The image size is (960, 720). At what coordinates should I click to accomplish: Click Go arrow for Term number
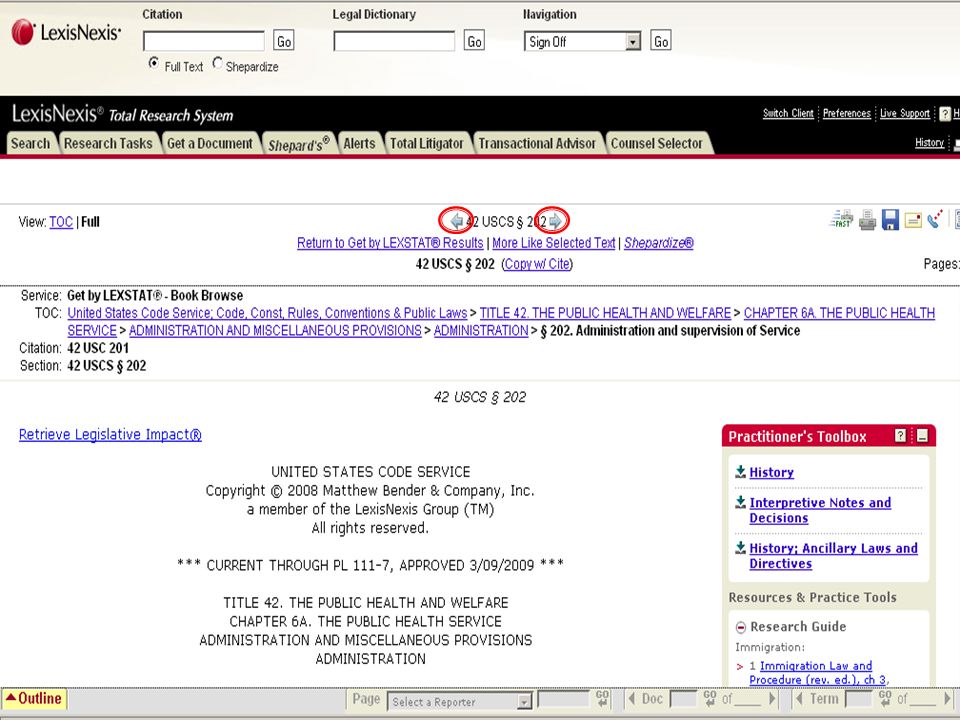point(885,699)
